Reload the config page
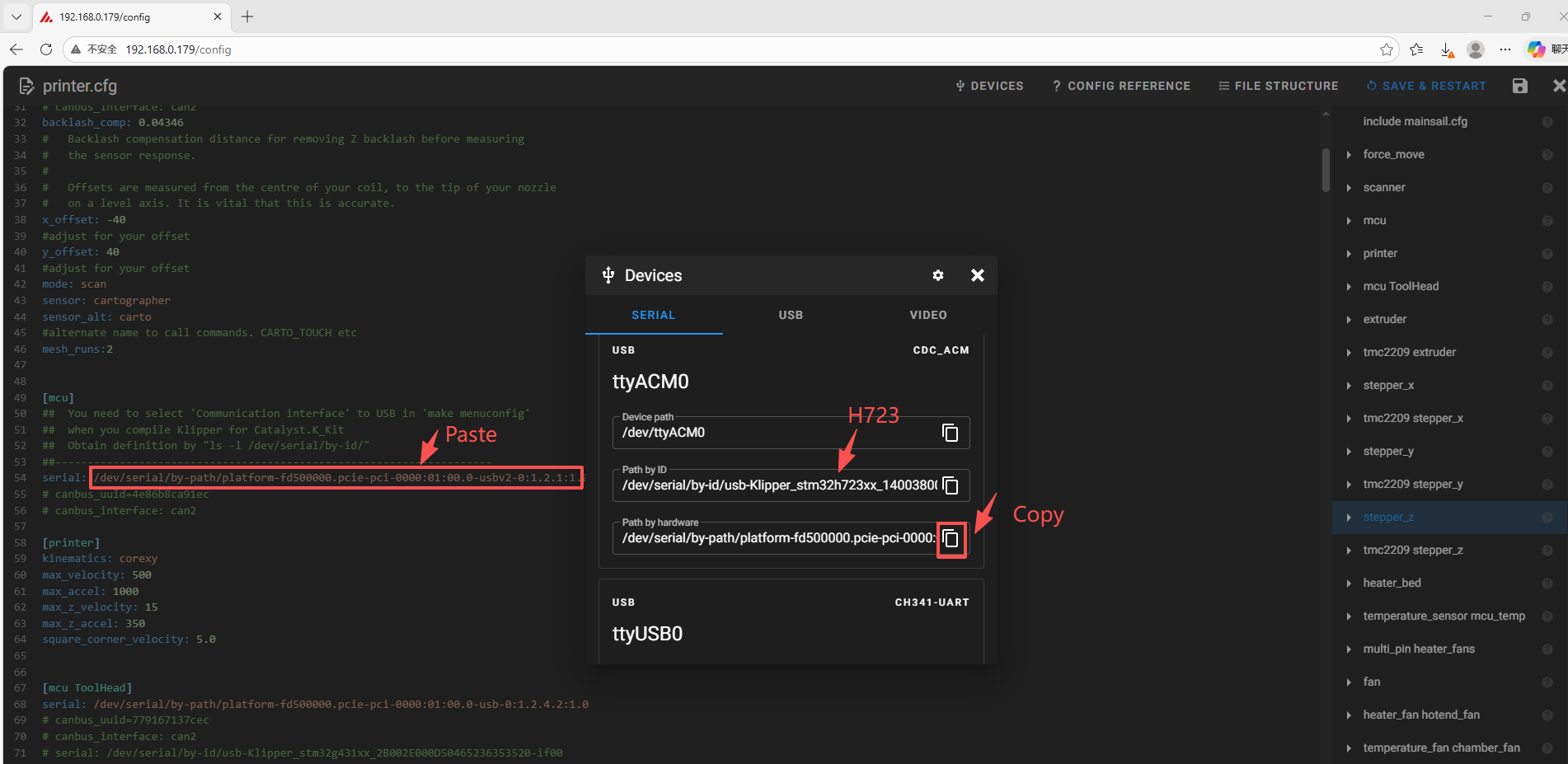1568x764 pixels. click(46, 49)
